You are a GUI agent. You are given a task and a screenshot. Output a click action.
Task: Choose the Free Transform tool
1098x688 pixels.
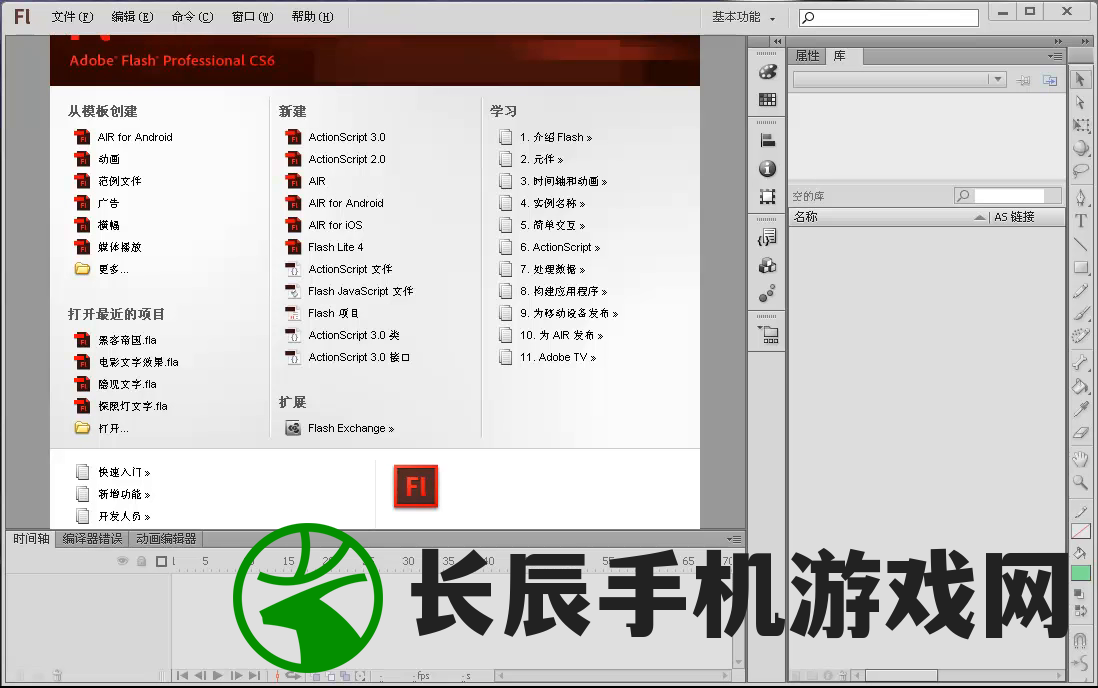[1080, 125]
